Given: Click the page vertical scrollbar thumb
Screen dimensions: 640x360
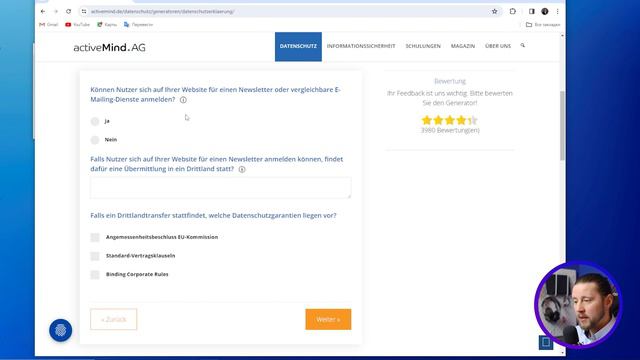Looking at the screenshot, I should 562,125.
